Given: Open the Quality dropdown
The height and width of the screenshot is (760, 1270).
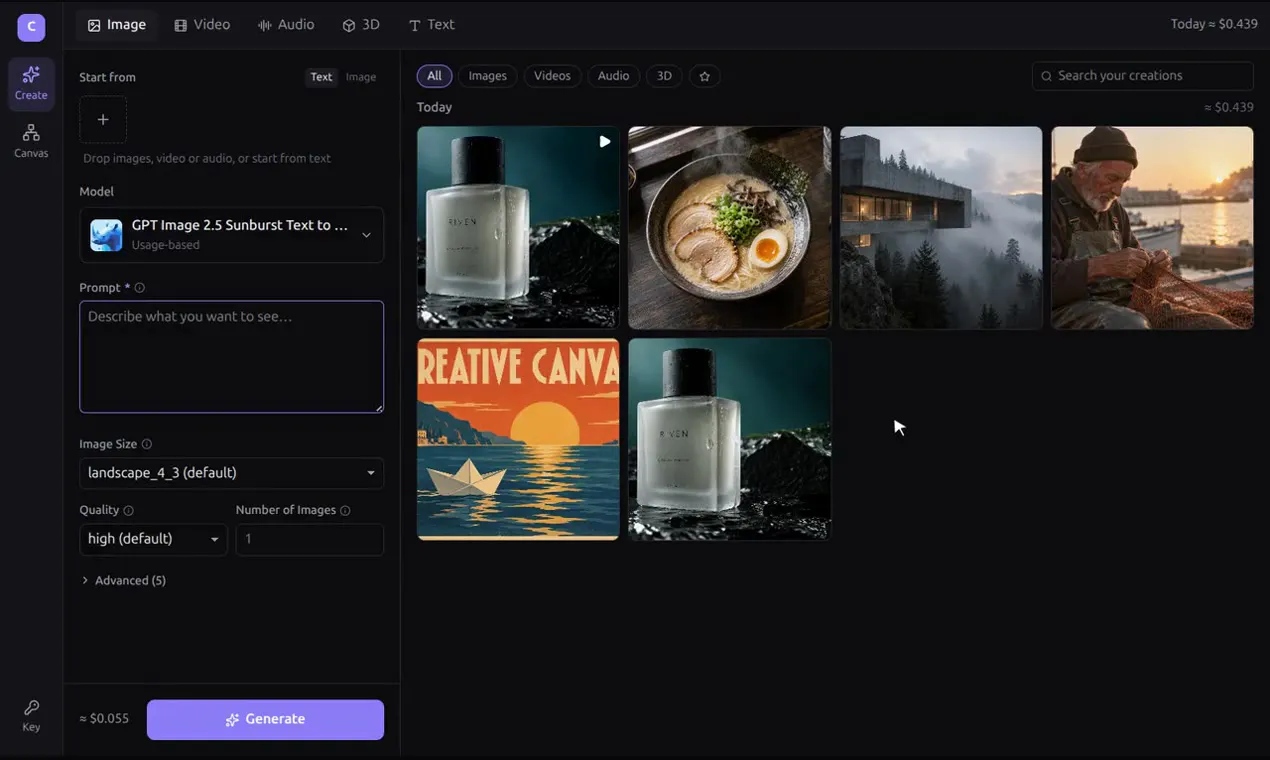Looking at the screenshot, I should click(x=153, y=539).
